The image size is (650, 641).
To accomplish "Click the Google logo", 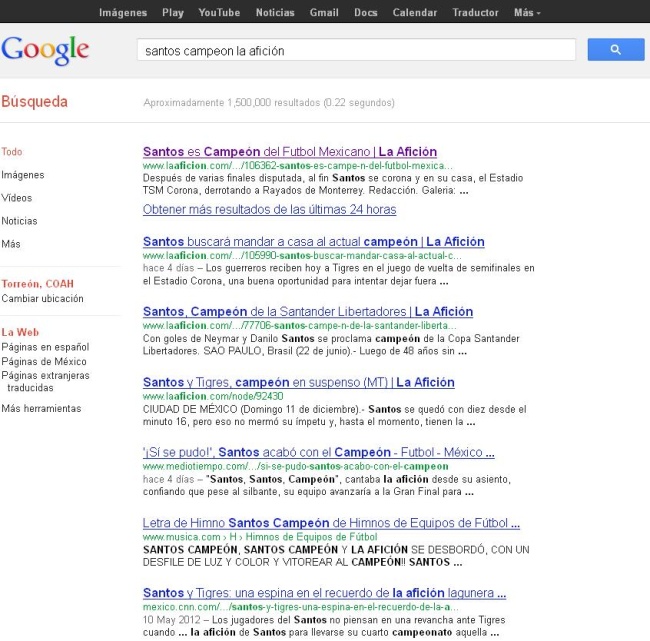I will tap(46, 50).
